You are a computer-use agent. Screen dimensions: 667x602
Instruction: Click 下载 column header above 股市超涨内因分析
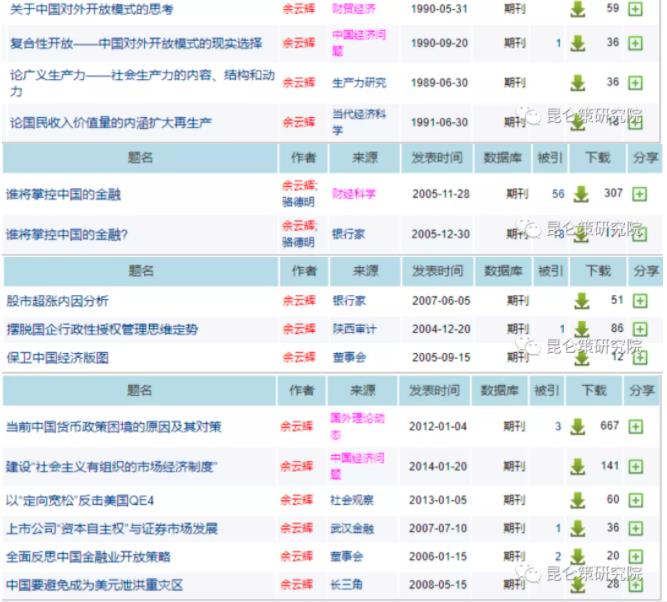point(597,271)
